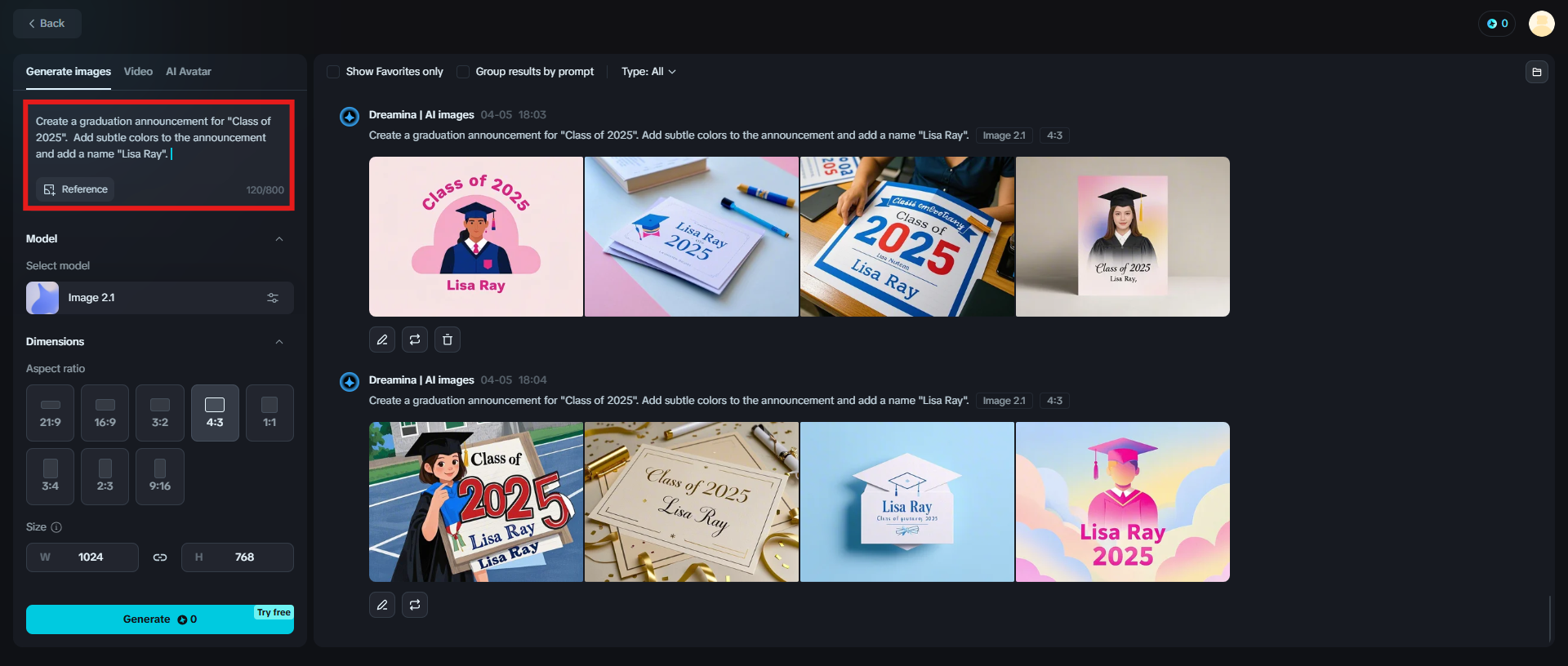Open the user profile avatar

(x=1542, y=24)
